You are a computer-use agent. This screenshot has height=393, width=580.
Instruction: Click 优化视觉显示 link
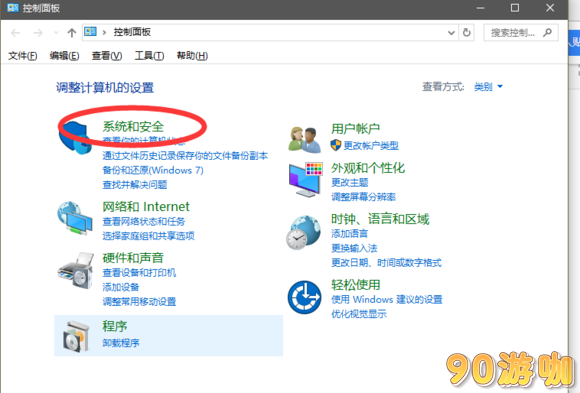[x=359, y=314]
